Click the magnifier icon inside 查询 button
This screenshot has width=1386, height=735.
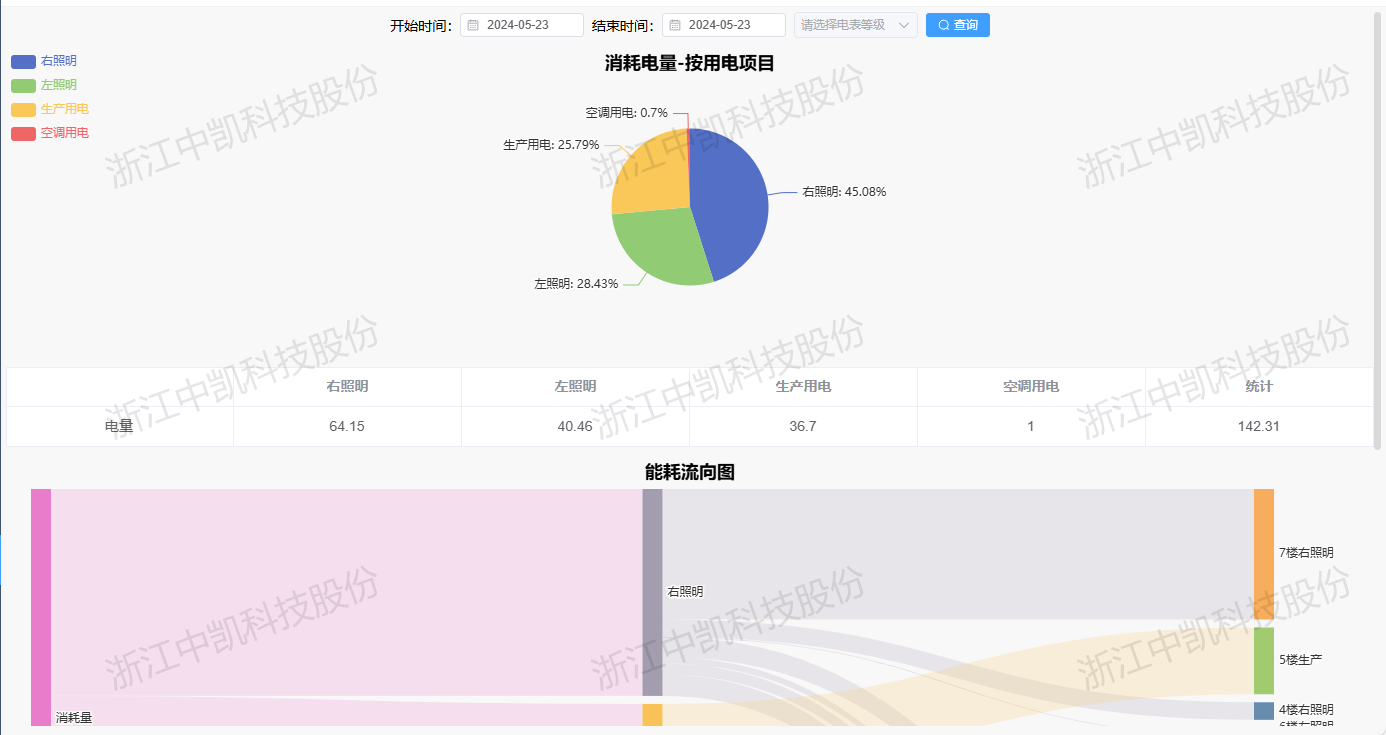click(942, 24)
